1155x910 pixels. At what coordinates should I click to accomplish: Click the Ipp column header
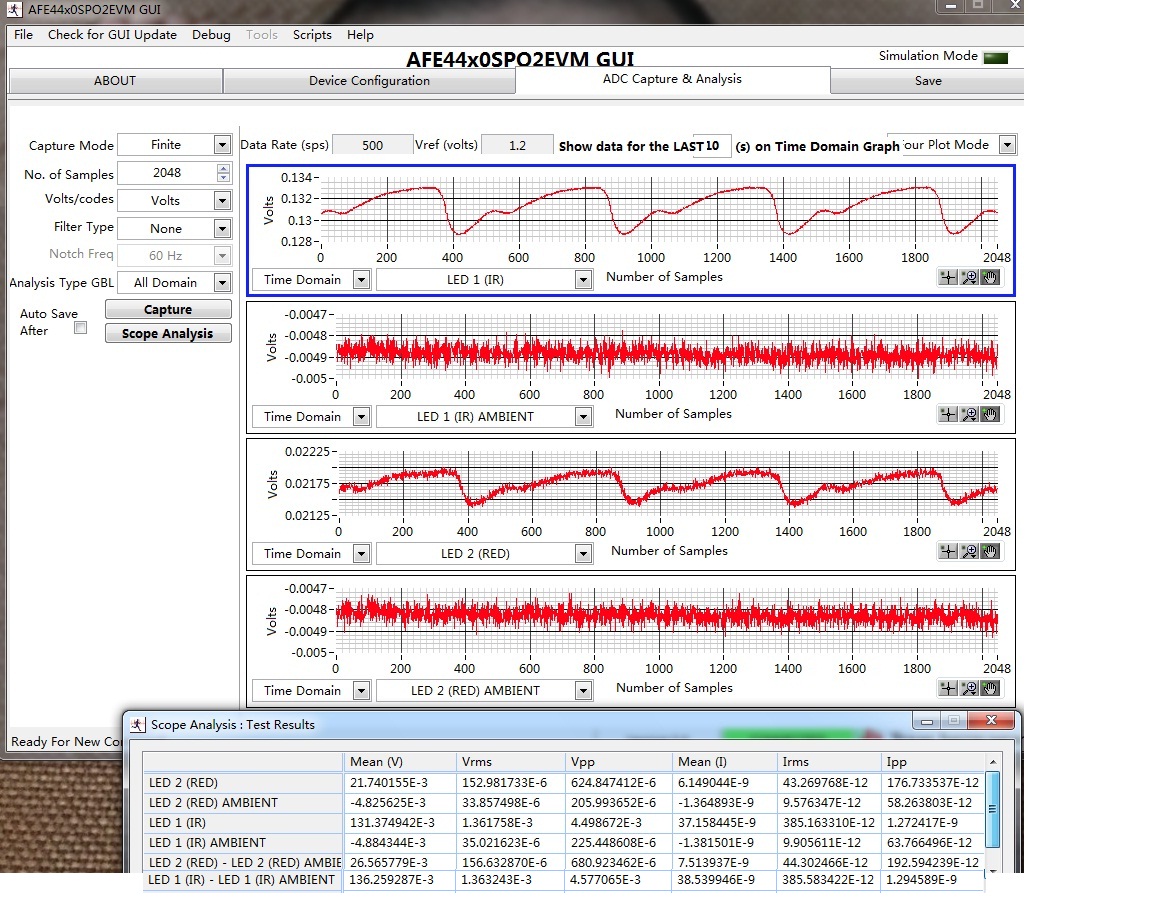point(933,762)
